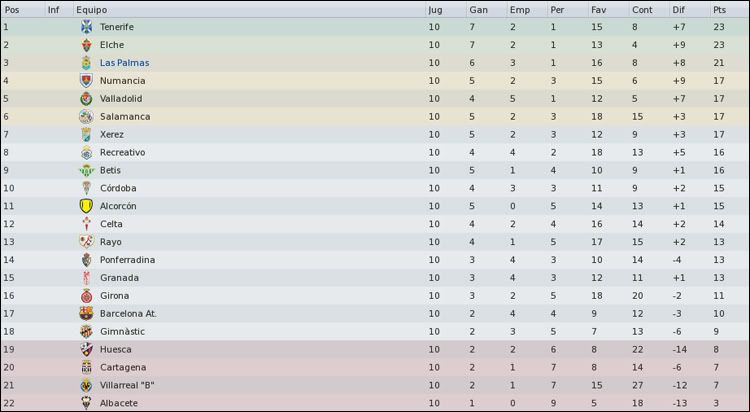Screen dimensions: 750x412
Task: Click the Recreativo team name
Action: [122, 152]
